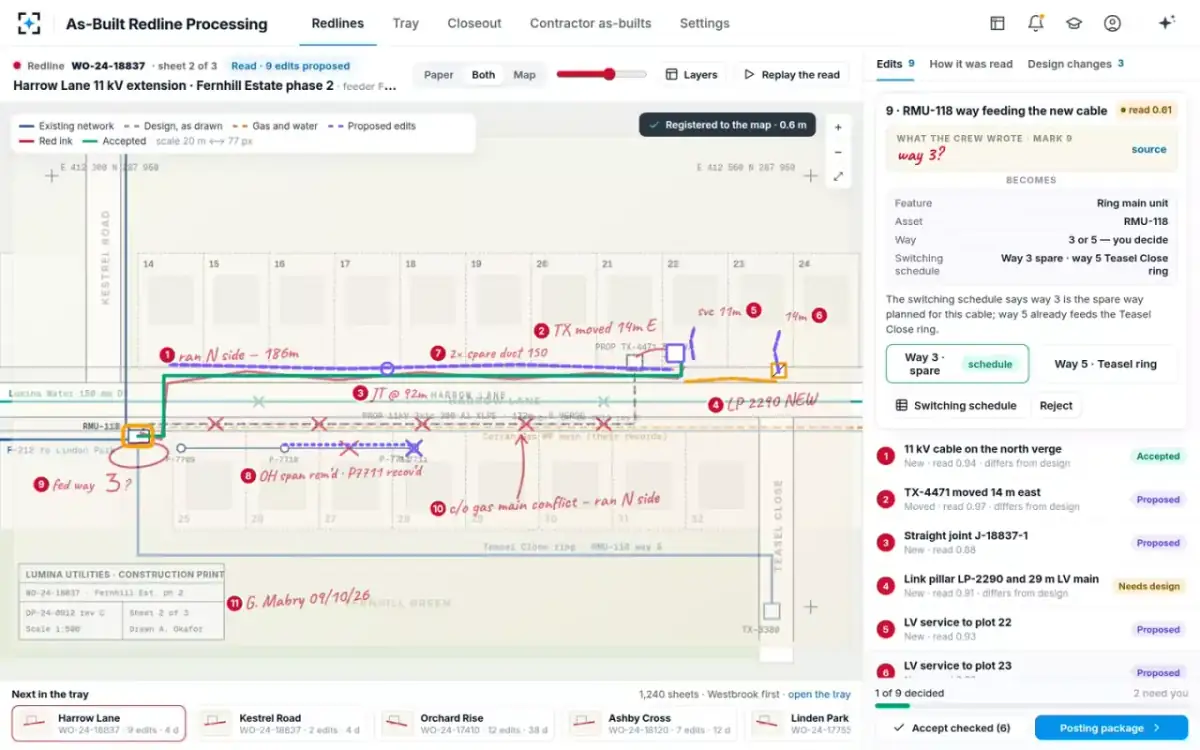Select mark 3 JT @ 92m
Image resolution: width=1200 pixels, height=750 pixels.
pos(360,393)
